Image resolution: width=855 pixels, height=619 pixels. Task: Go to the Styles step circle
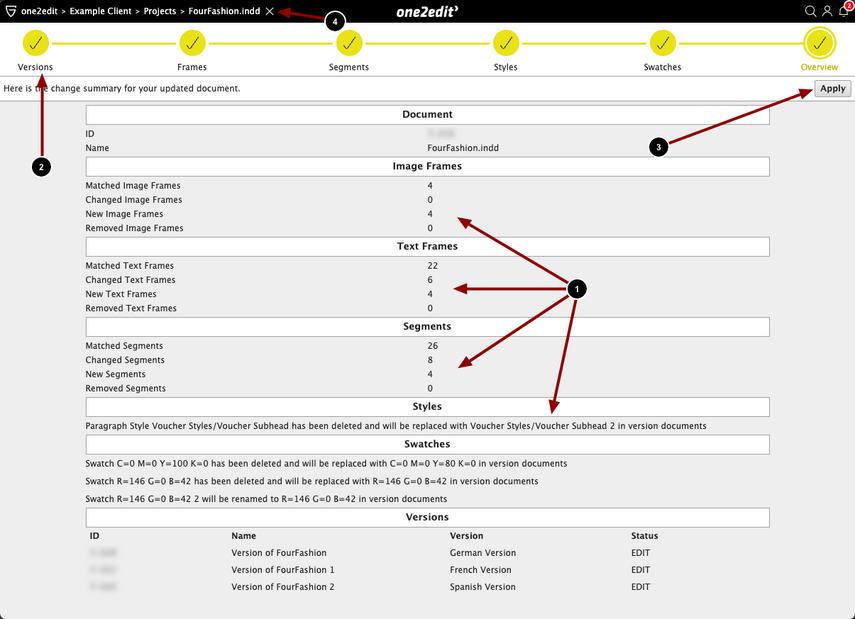[x=505, y=43]
